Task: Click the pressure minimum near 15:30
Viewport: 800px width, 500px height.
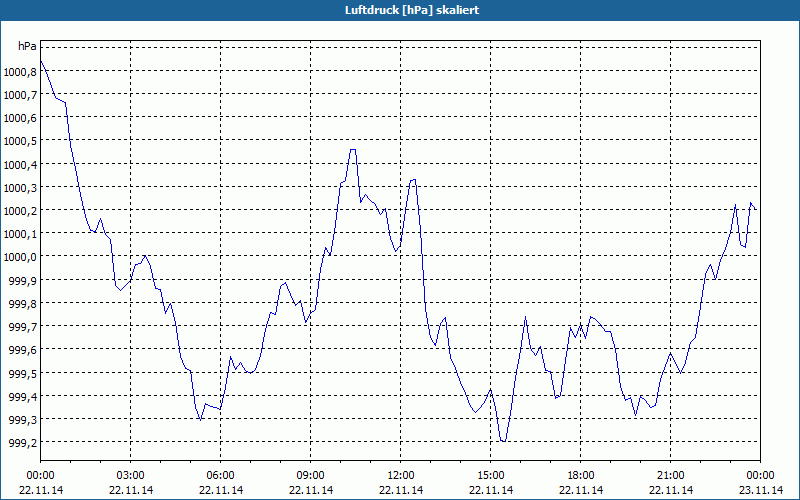Action: click(504, 441)
